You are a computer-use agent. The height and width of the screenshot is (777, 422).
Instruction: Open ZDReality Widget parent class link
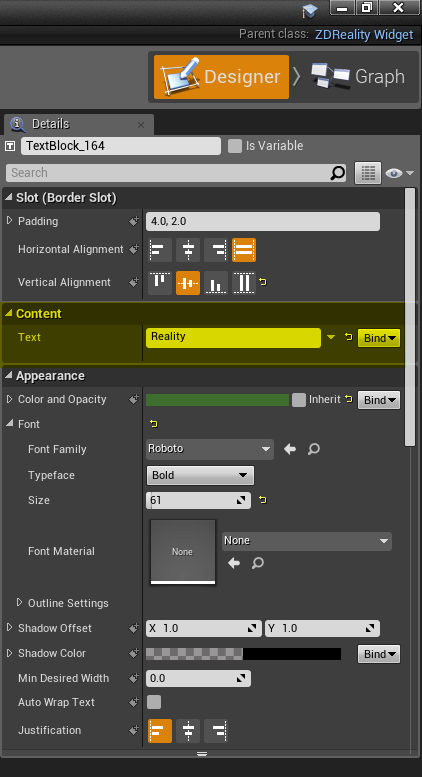coord(364,35)
